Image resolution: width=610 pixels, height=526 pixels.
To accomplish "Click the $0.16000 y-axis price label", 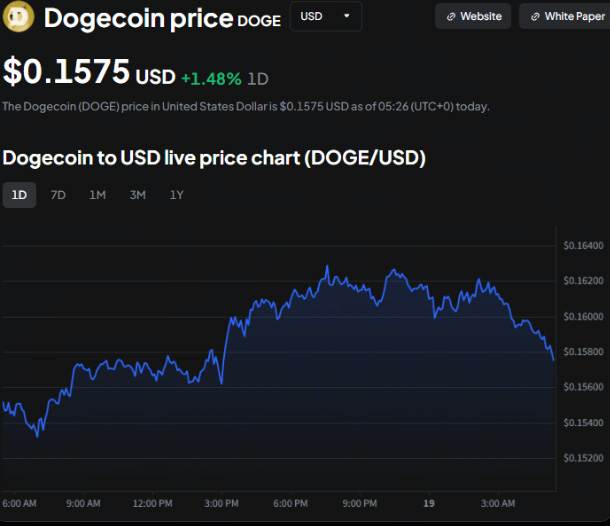I will (x=583, y=317).
